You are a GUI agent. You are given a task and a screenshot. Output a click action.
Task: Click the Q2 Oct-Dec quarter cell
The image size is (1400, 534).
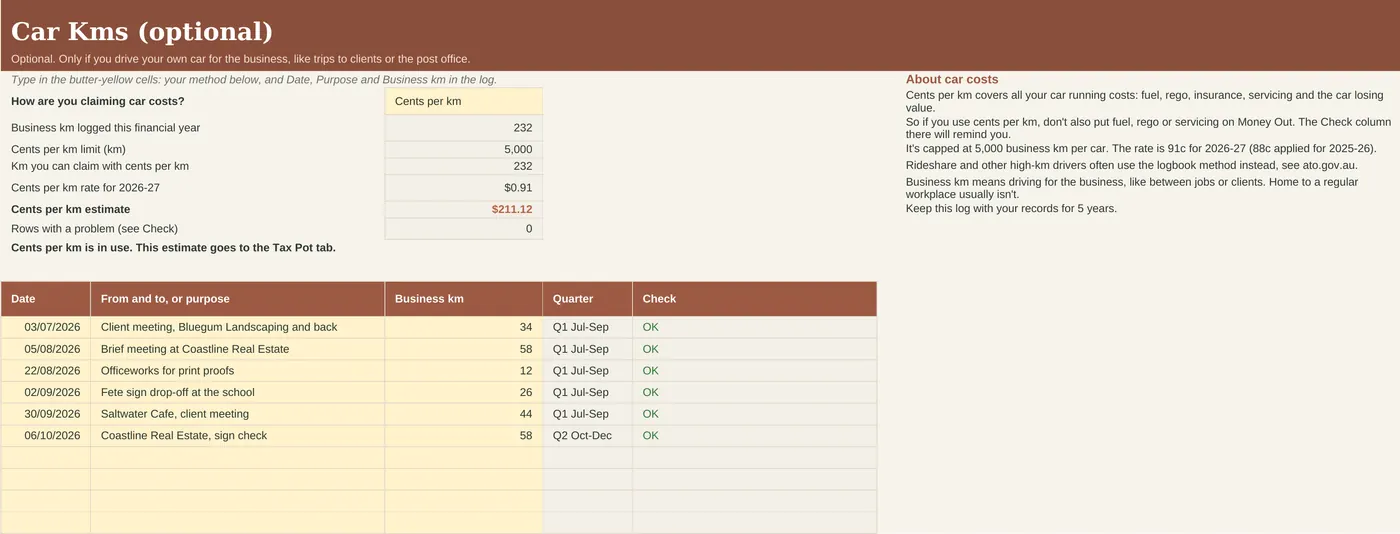[588, 436]
